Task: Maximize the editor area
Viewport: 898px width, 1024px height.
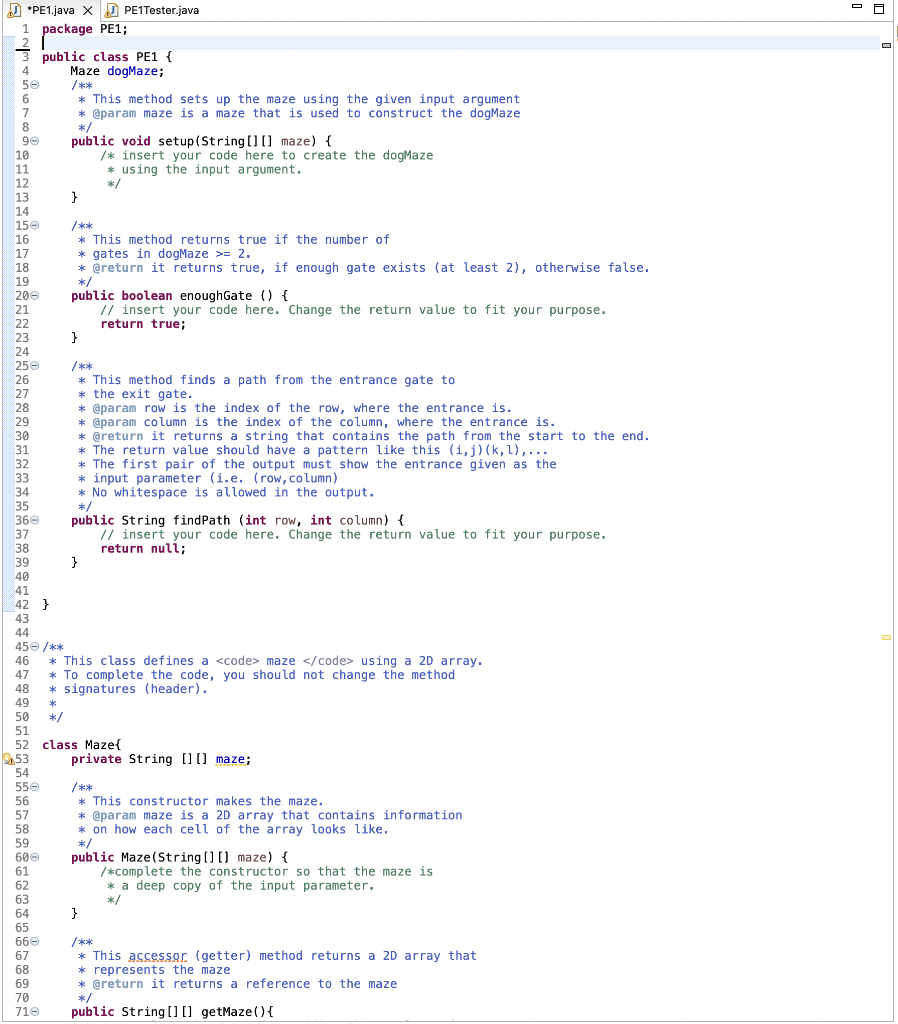Action: [879, 8]
